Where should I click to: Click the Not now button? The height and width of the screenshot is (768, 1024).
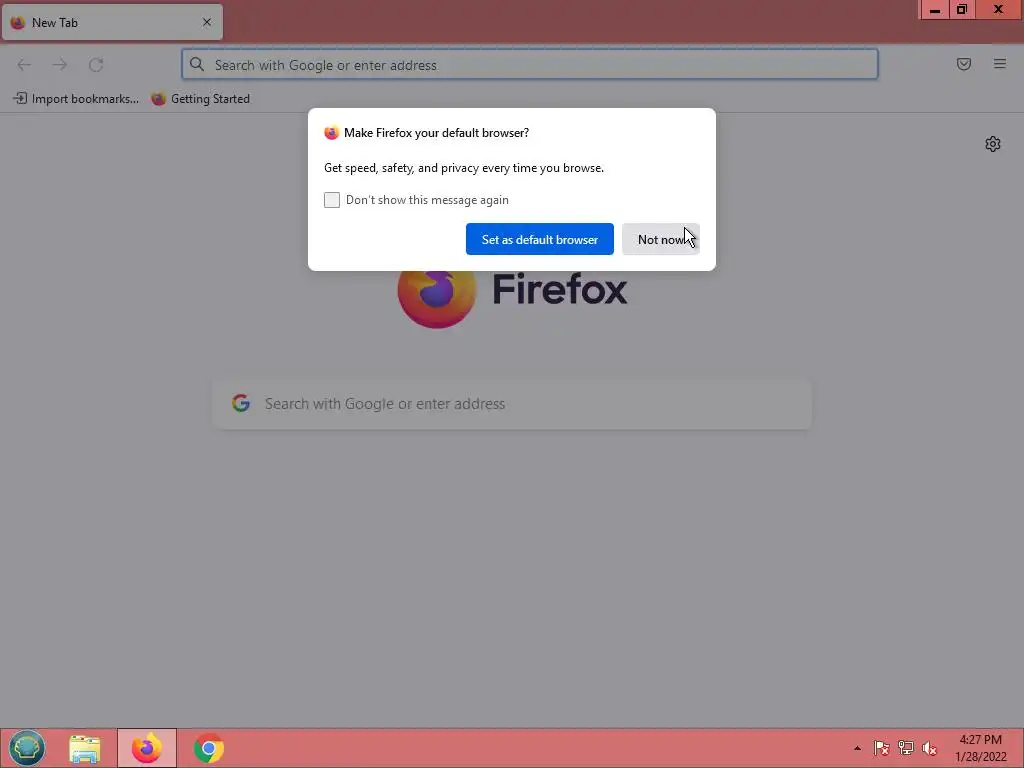(660, 239)
